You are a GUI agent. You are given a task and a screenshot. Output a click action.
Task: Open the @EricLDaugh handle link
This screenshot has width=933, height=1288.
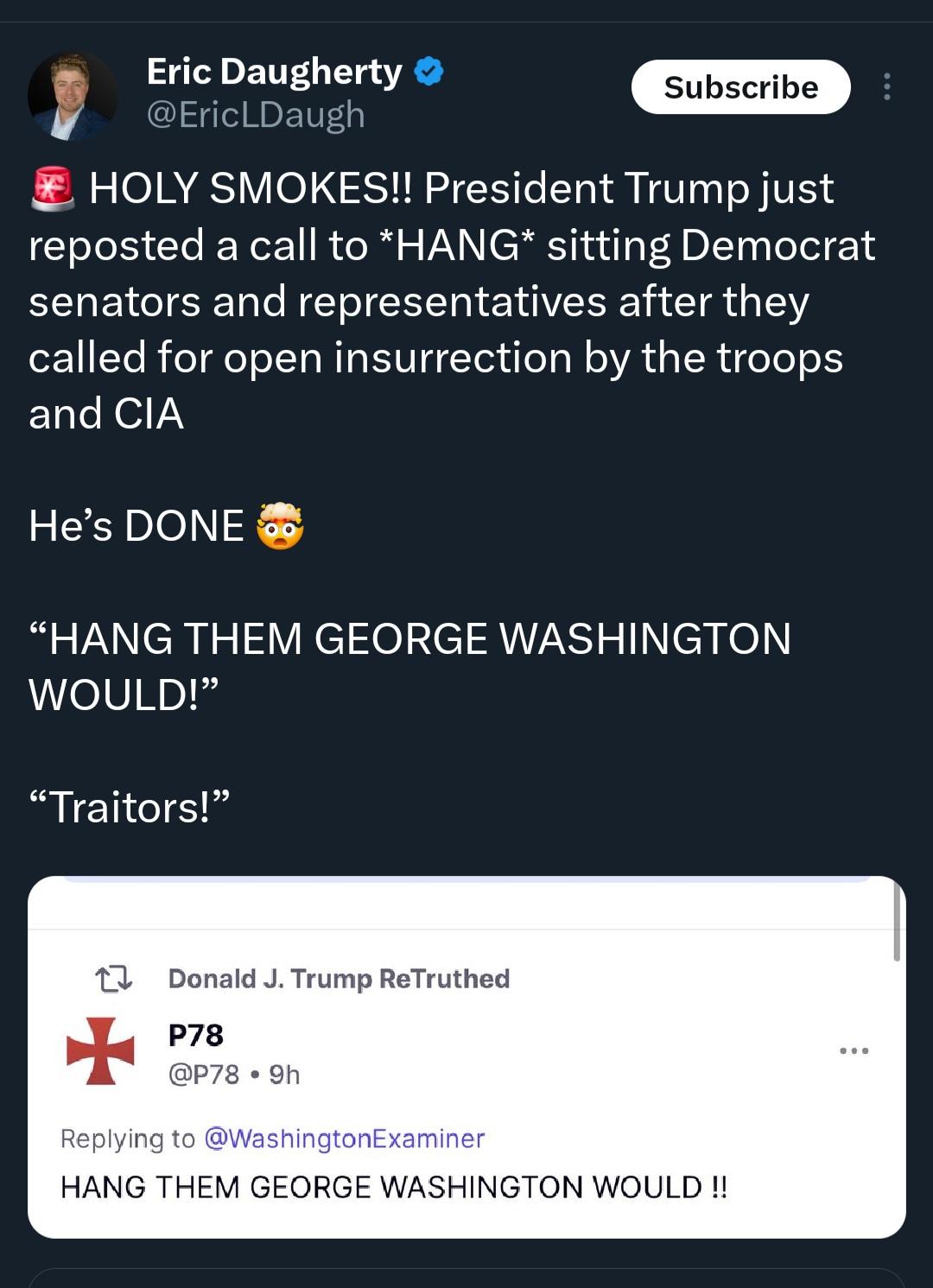[256, 115]
